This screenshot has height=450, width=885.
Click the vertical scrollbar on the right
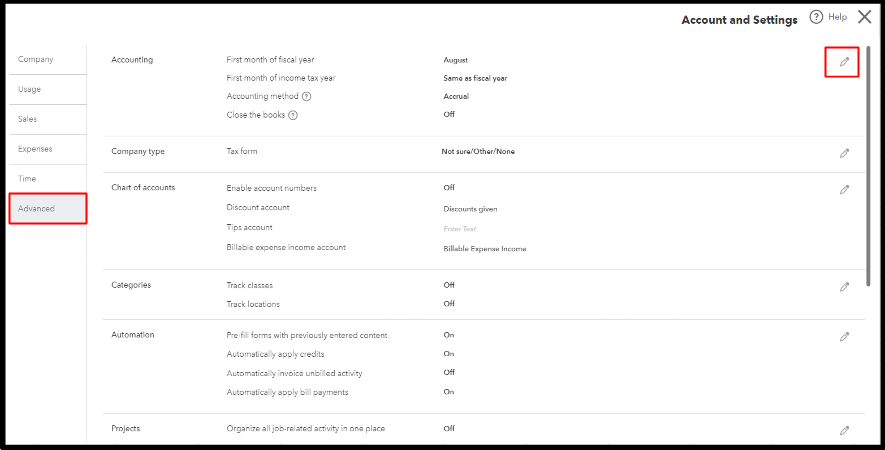pos(868,165)
